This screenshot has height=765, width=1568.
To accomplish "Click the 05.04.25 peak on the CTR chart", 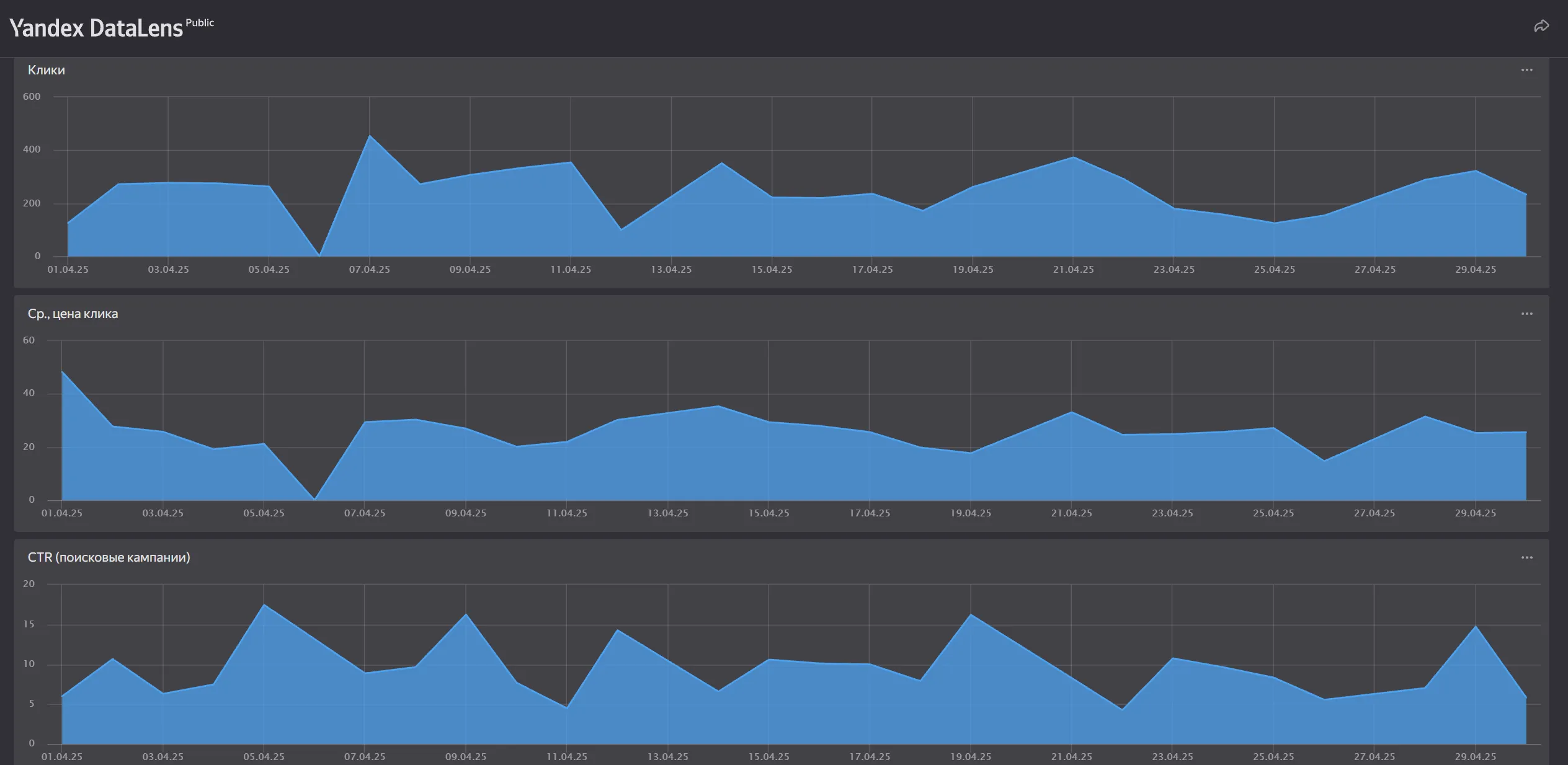I will [x=264, y=605].
